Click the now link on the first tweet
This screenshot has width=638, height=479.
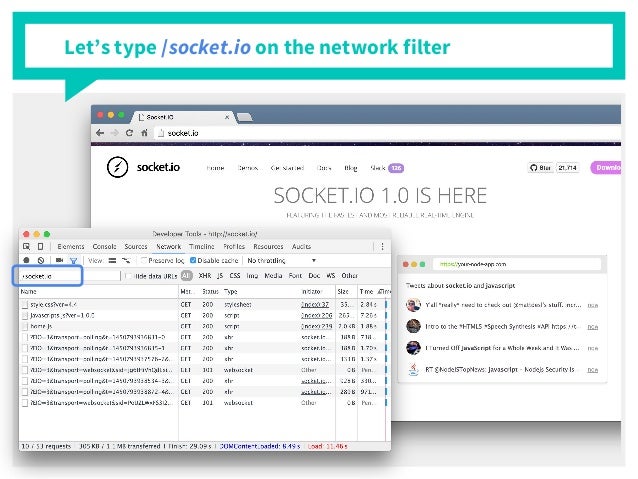click(593, 305)
